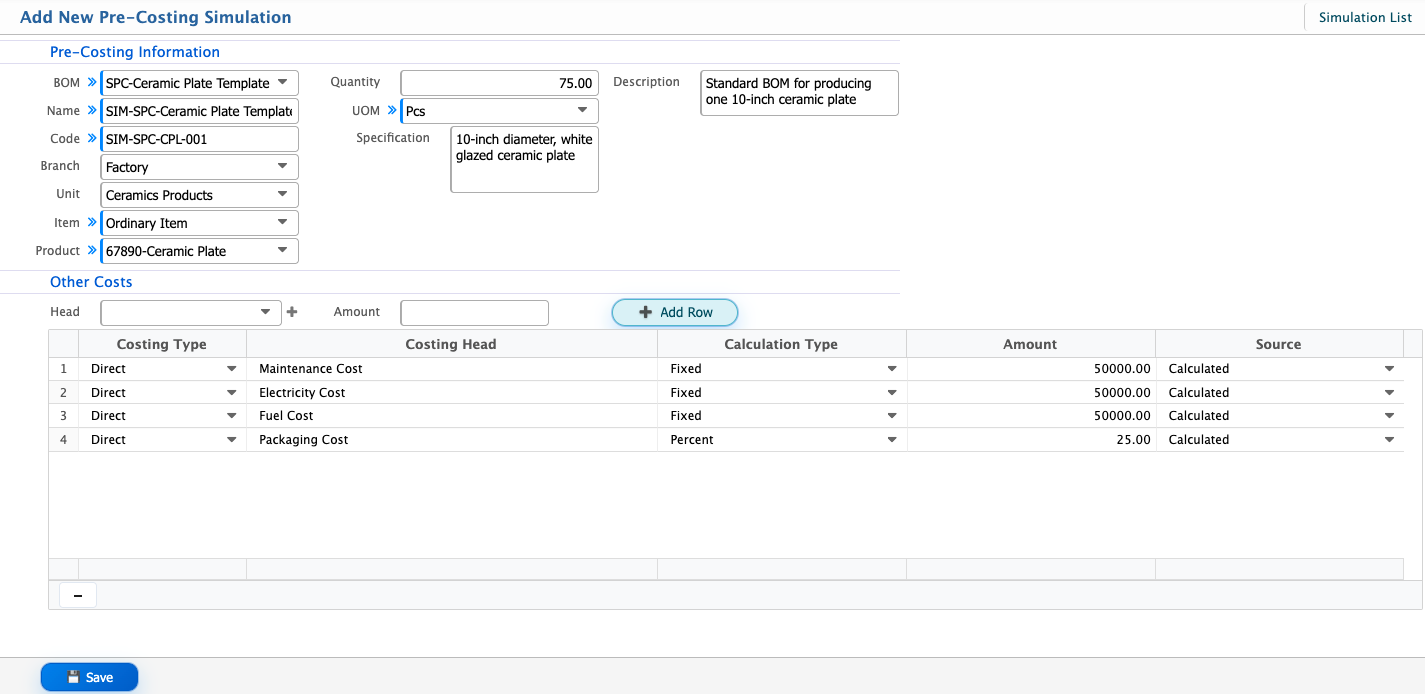The height and width of the screenshot is (694, 1425).
Task: Focus the Quantity input field
Action: click(500, 83)
